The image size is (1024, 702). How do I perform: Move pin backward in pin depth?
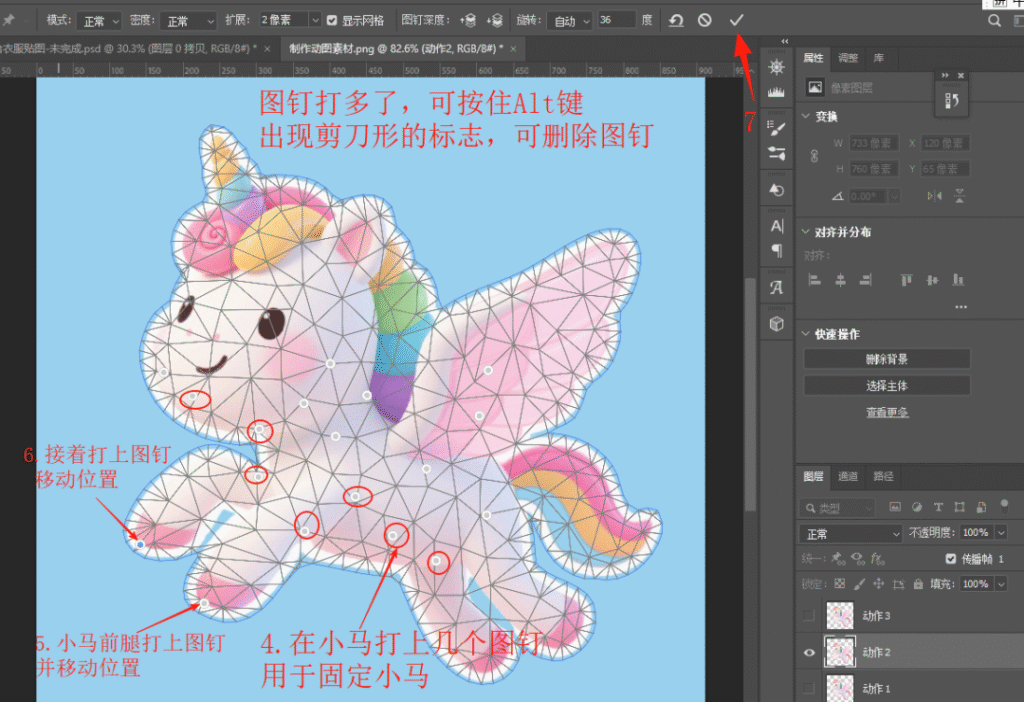click(494, 20)
